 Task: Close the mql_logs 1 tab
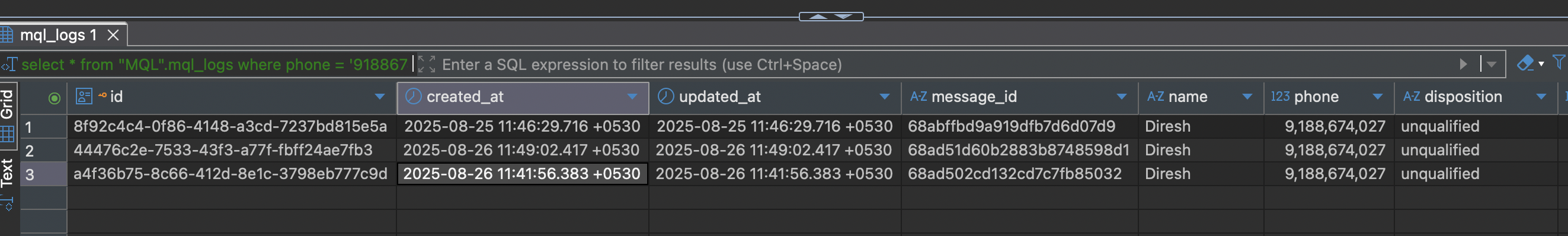(113, 36)
